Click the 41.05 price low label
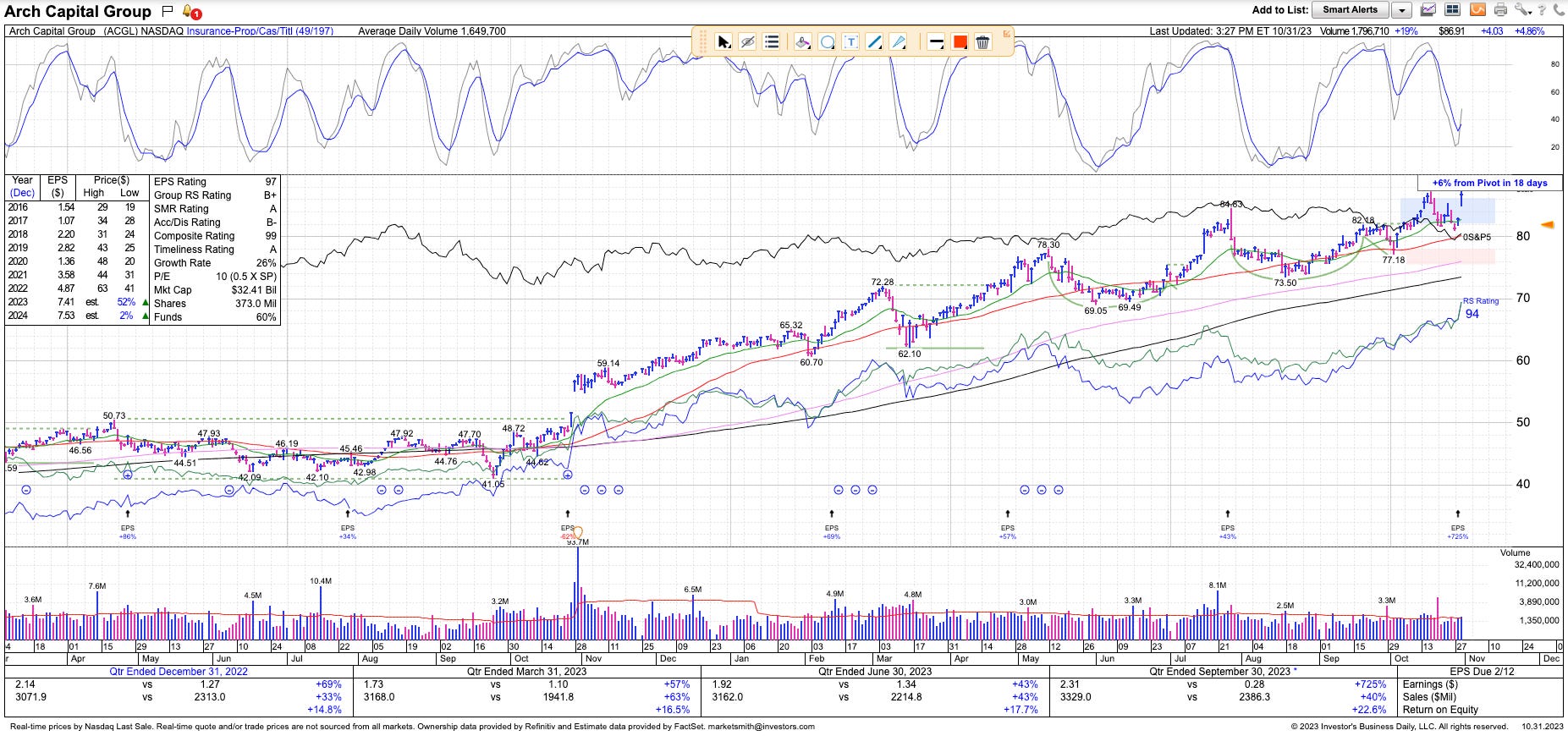Screen dimensions: 1568x736 pos(492,485)
